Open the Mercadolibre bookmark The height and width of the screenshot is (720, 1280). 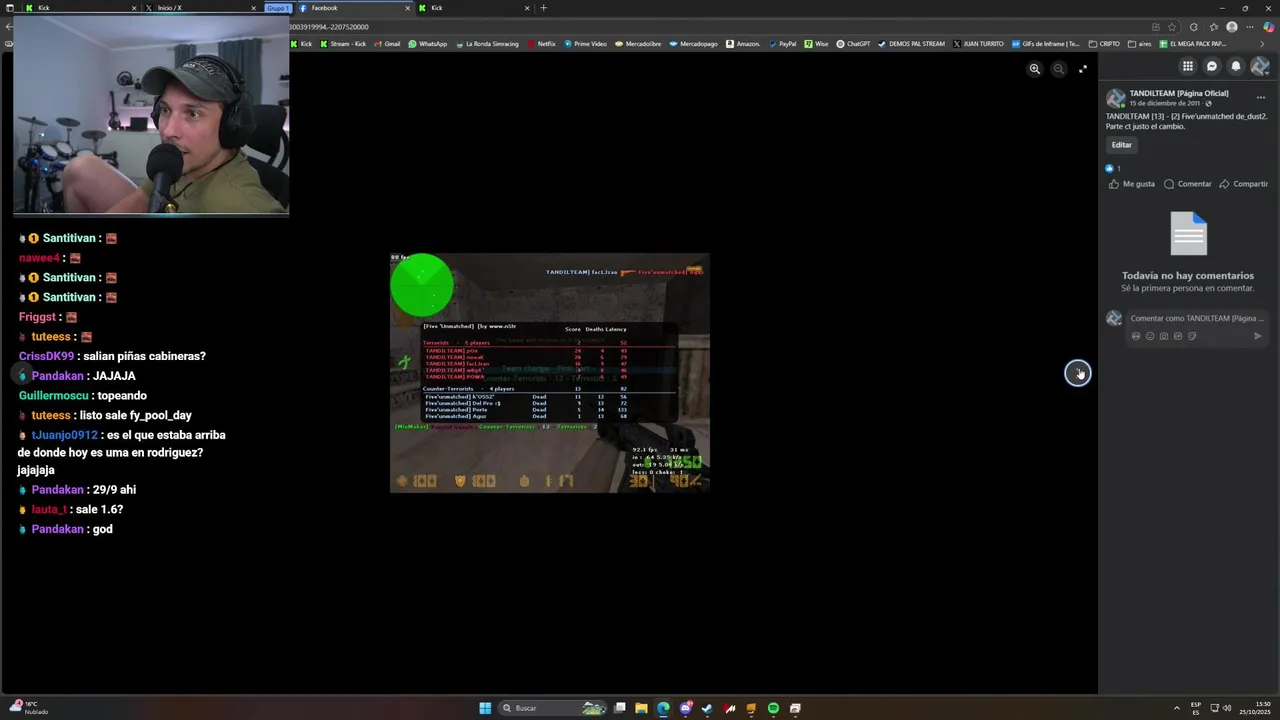click(638, 44)
